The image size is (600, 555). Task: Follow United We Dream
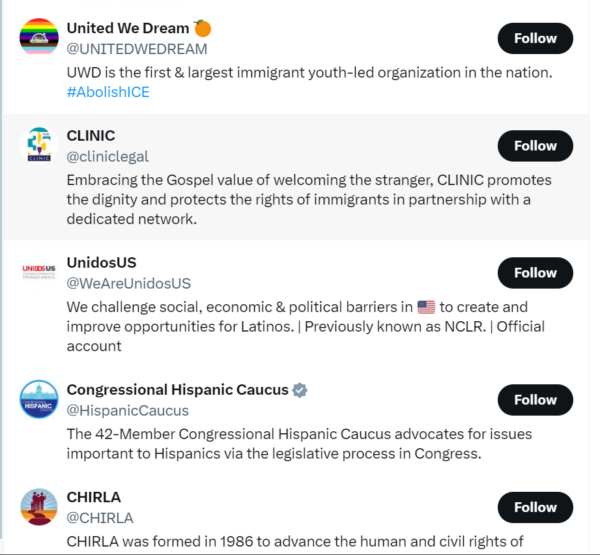tap(535, 38)
